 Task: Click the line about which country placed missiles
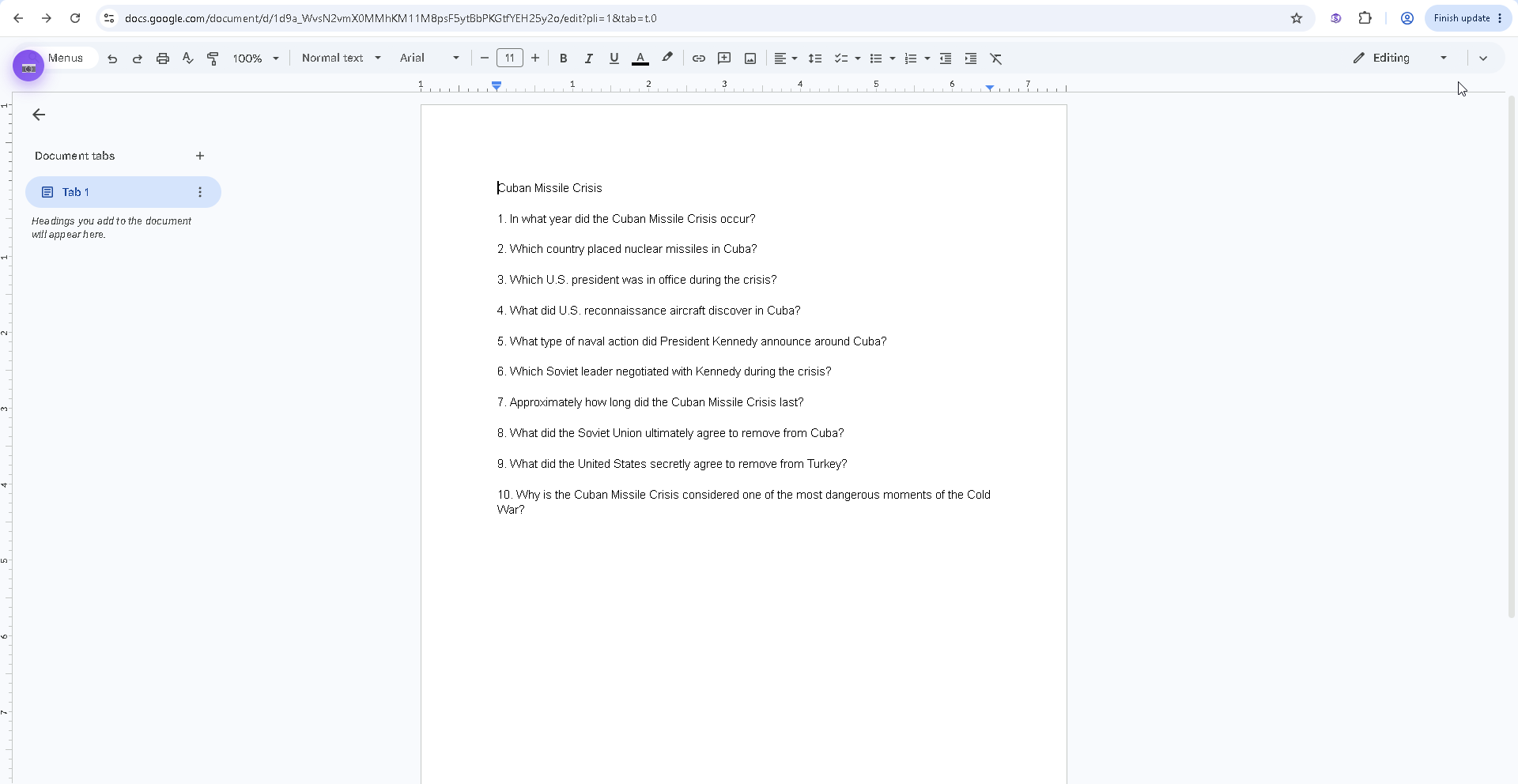pyautogui.click(x=627, y=249)
